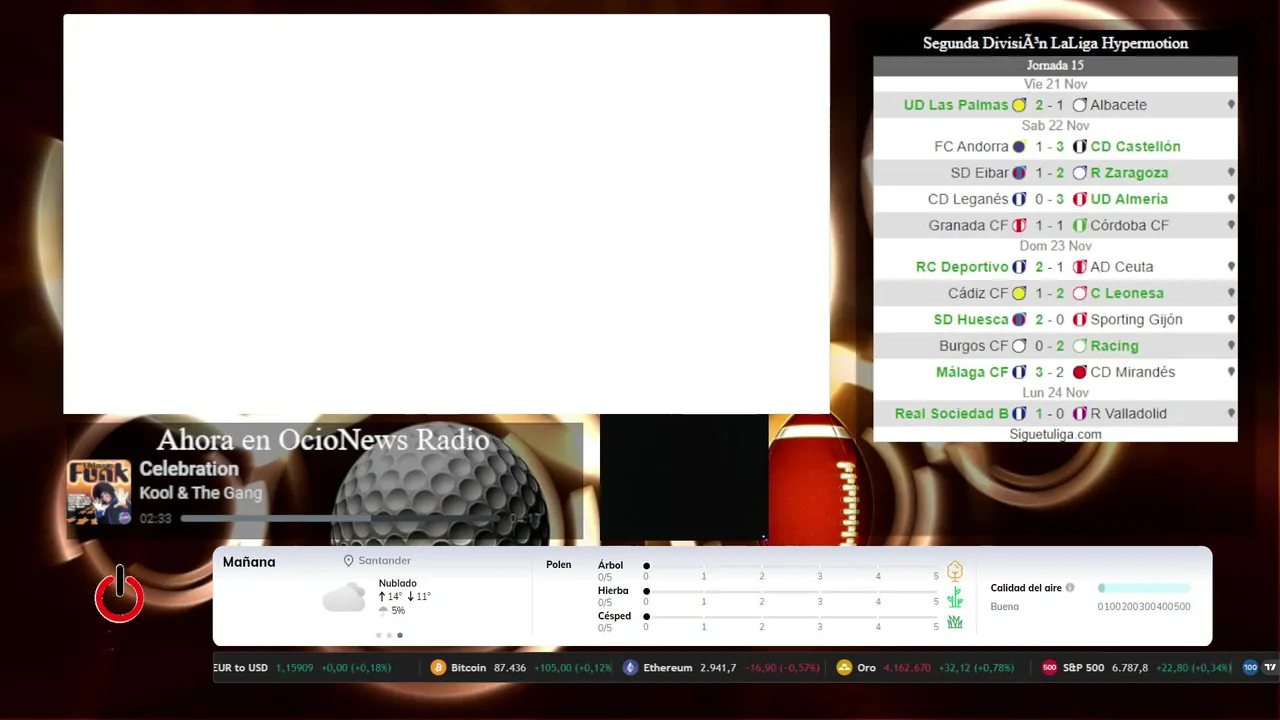Viewport: 1280px width, 720px height.
Task: Click the Racing team badge
Action: (1079, 346)
